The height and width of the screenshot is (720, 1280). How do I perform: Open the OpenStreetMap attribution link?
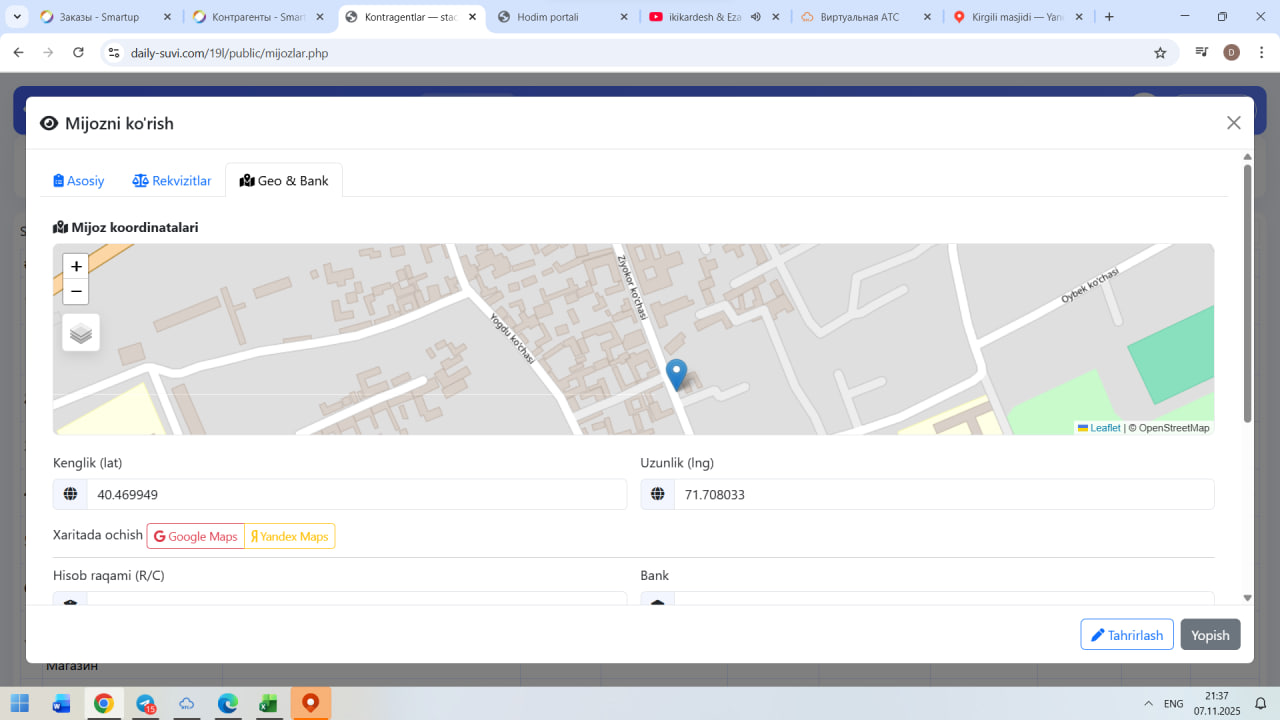[x=1174, y=428]
